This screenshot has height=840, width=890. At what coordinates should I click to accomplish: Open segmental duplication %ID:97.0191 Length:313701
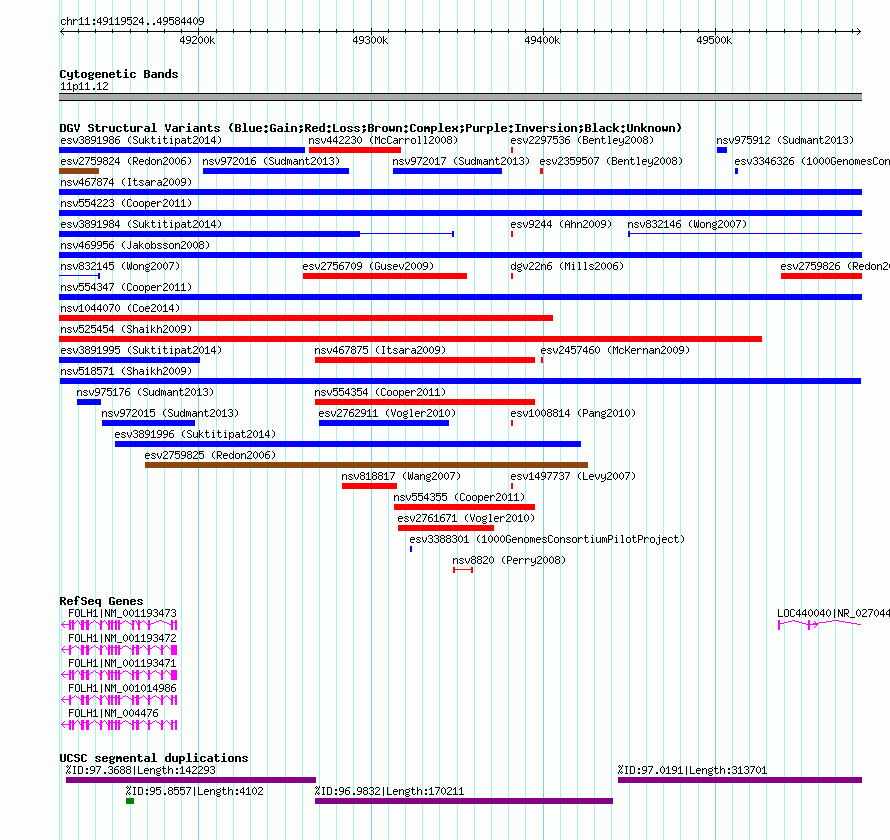pyautogui.click(x=740, y=780)
